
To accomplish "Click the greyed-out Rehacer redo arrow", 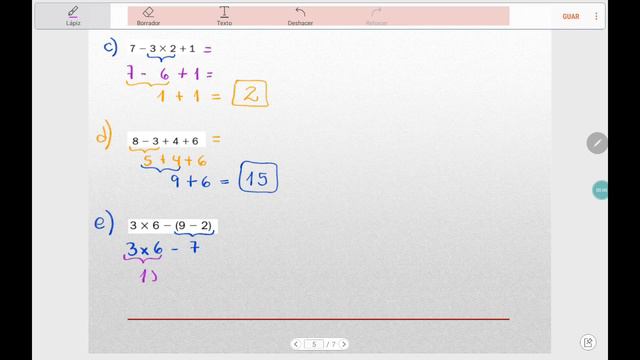I will pos(376,16).
